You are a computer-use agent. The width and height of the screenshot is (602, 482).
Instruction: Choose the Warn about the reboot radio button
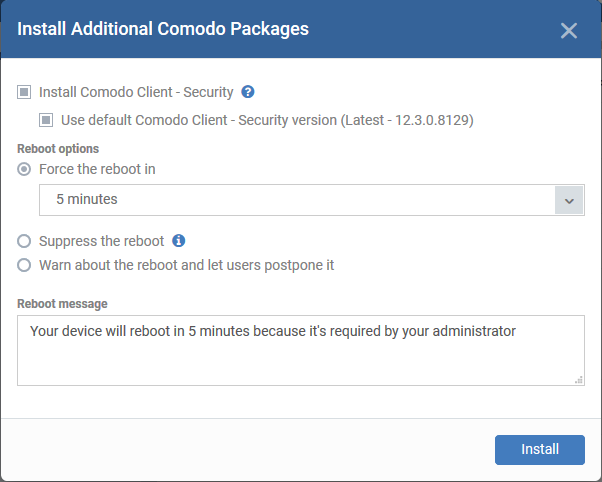click(24, 265)
